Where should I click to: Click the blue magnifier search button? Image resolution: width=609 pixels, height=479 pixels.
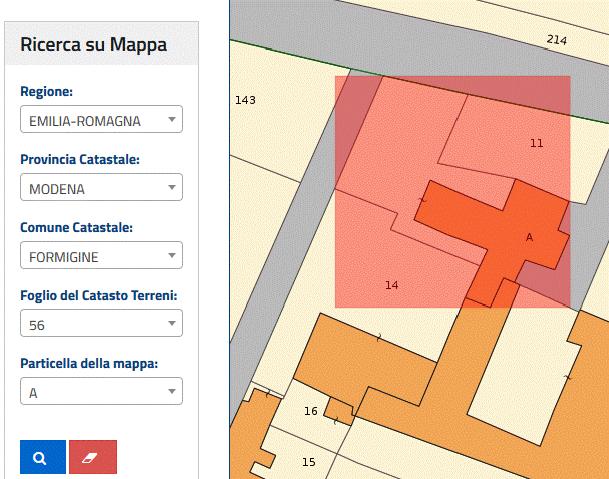tap(43, 457)
